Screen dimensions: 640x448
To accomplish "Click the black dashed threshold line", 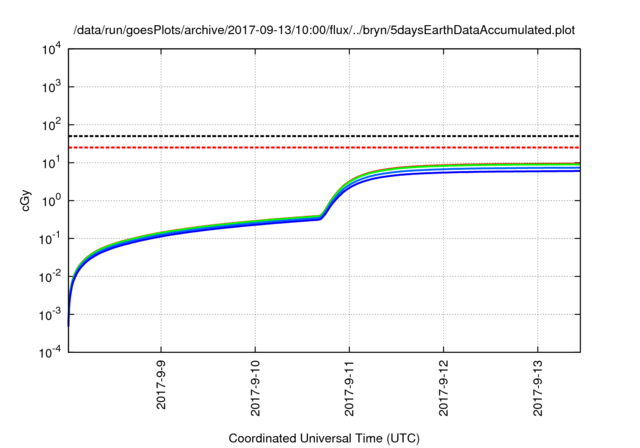I will [x=324, y=136].
